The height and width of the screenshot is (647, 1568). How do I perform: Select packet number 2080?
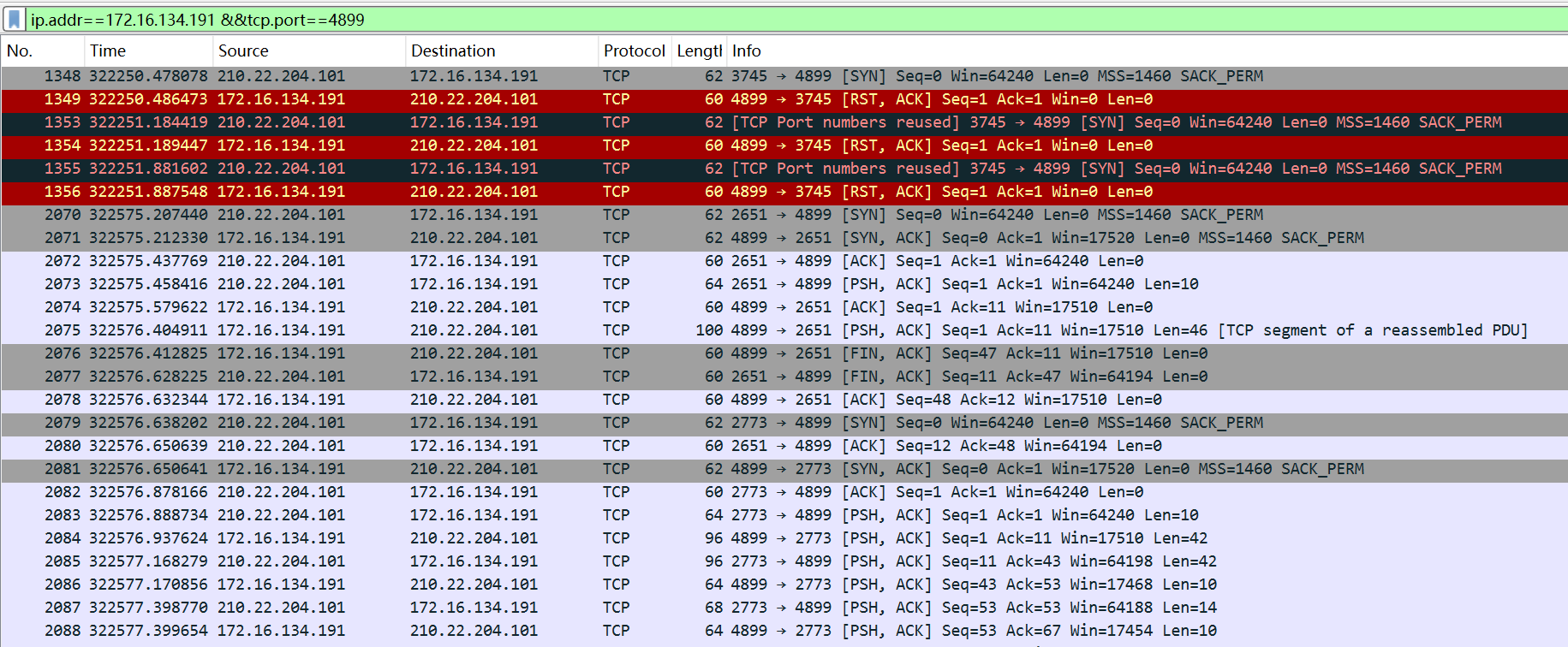tap(784, 446)
